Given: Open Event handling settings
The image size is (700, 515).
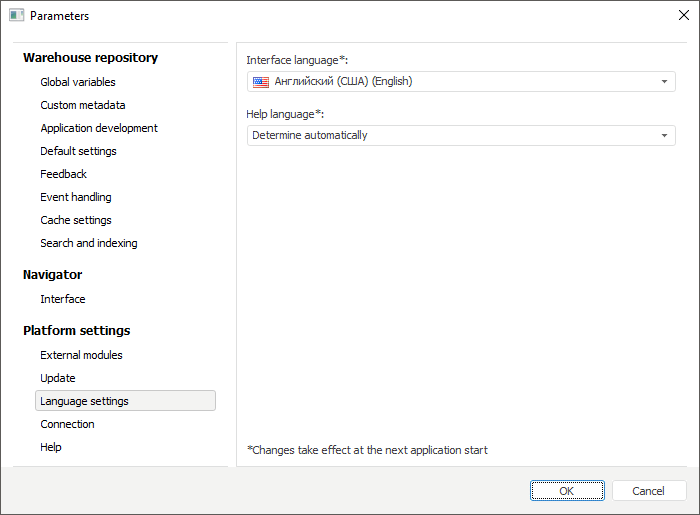Looking at the screenshot, I should coord(76,197).
